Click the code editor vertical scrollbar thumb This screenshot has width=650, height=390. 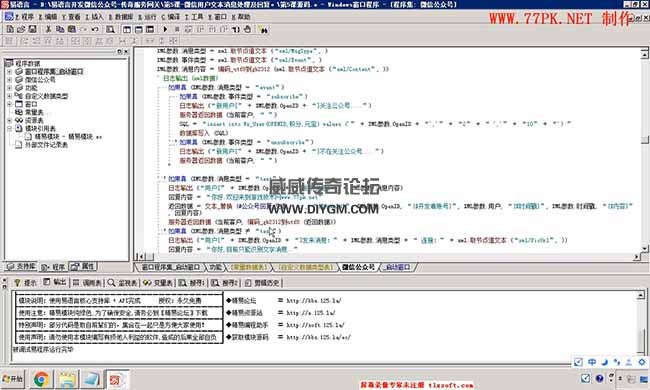(645, 140)
